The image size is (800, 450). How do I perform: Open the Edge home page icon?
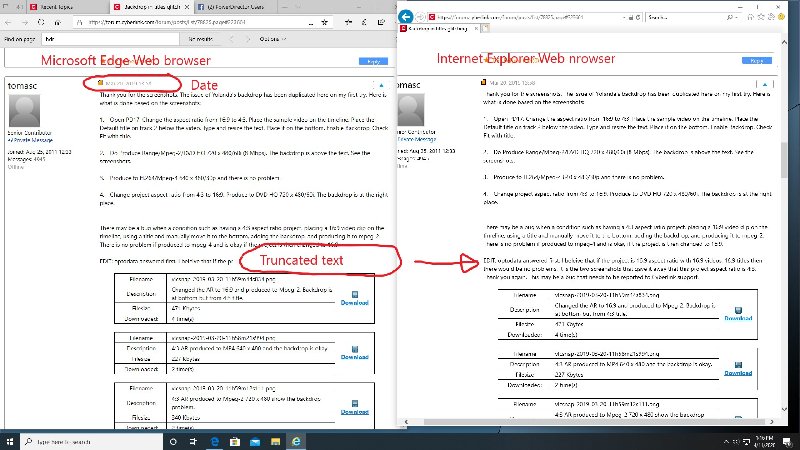click(x=58, y=22)
